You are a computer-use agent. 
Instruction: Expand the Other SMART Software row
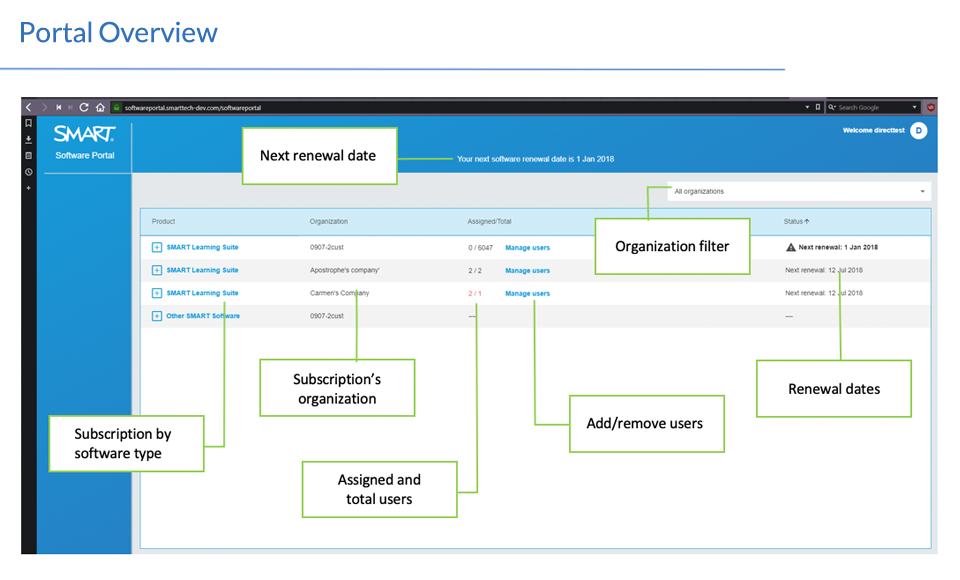[157, 316]
